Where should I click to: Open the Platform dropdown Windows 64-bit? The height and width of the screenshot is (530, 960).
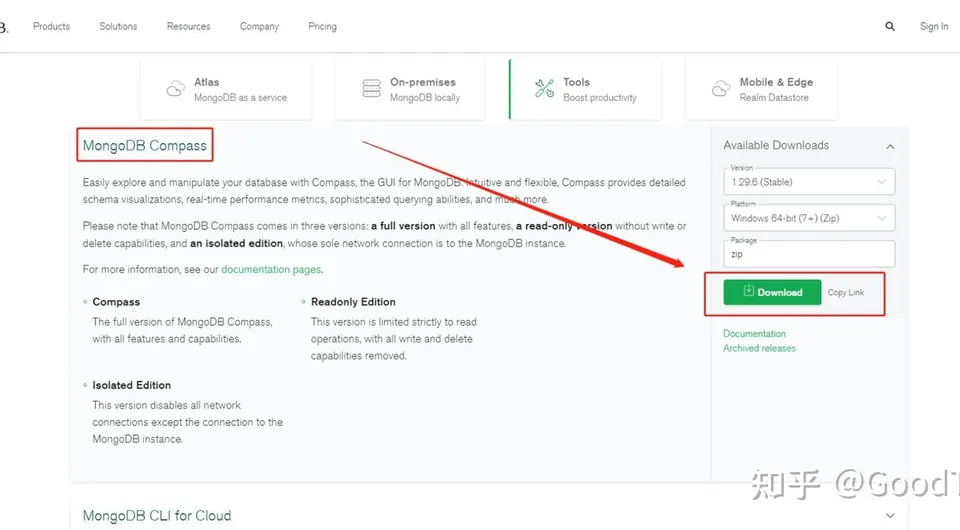(809, 218)
